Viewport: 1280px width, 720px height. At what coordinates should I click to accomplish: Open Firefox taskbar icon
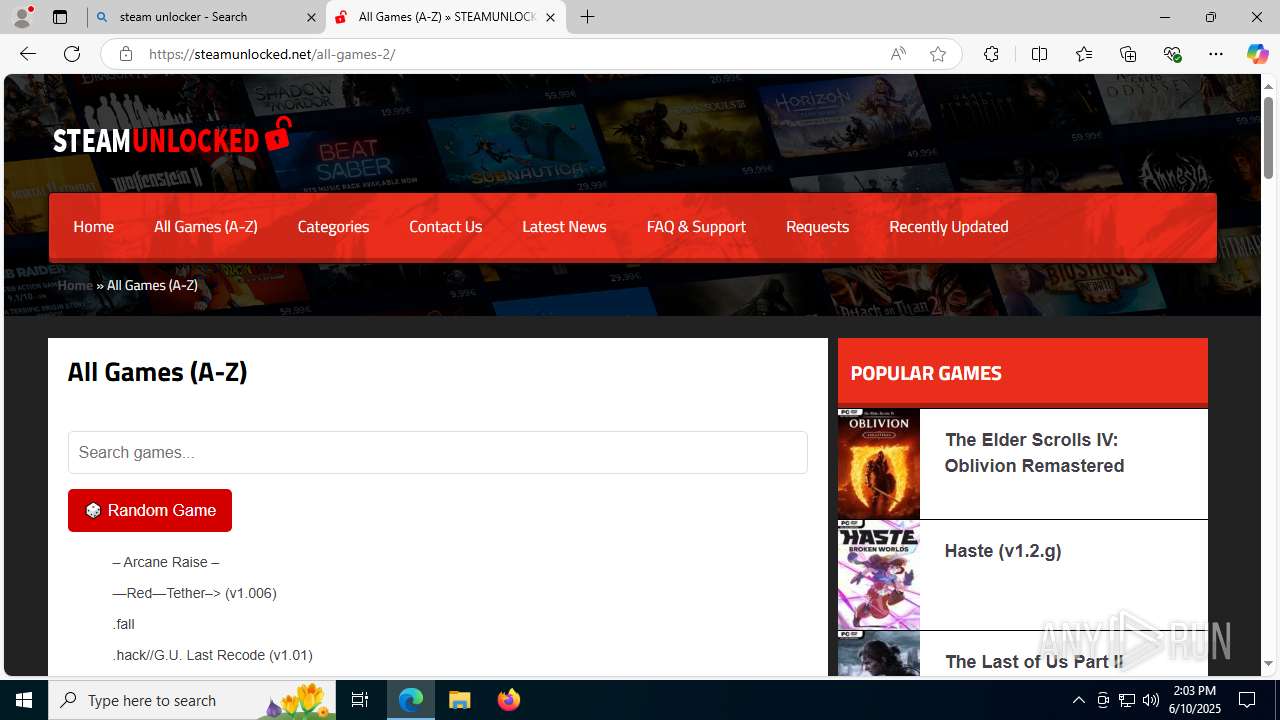coord(508,700)
